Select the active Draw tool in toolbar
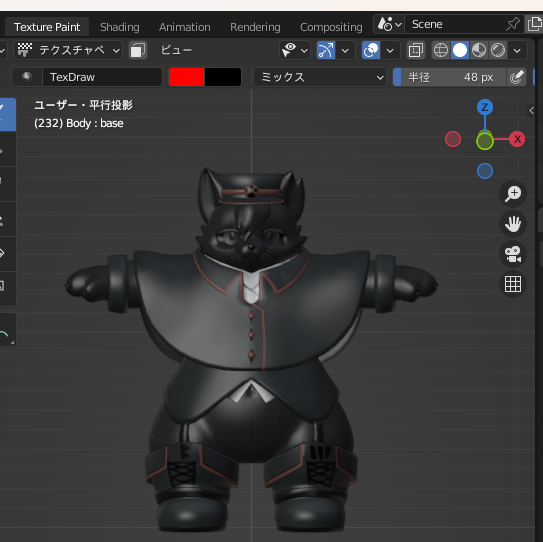 (x=7, y=114)
